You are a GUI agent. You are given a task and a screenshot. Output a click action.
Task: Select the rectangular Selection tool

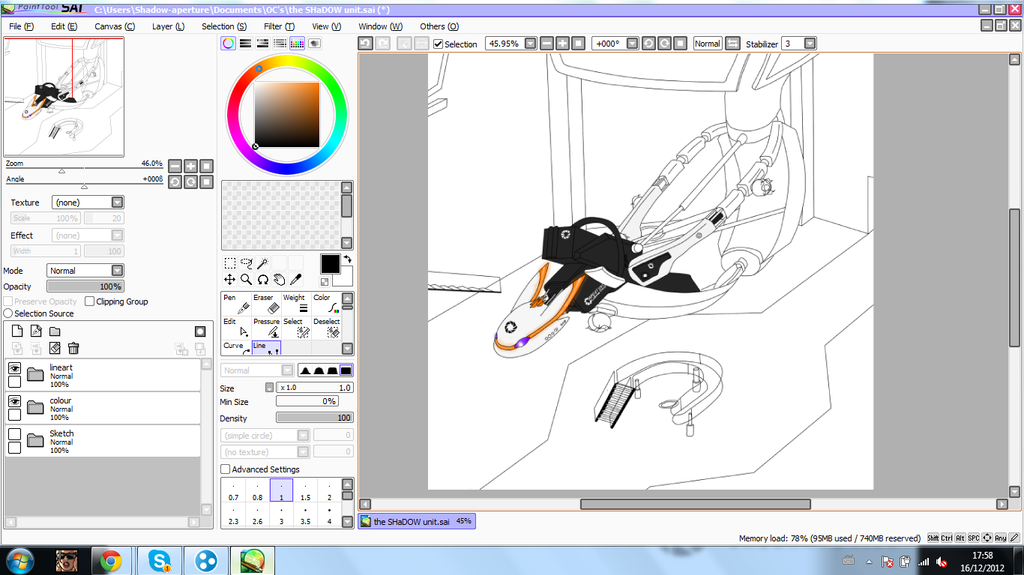point(230,263)
